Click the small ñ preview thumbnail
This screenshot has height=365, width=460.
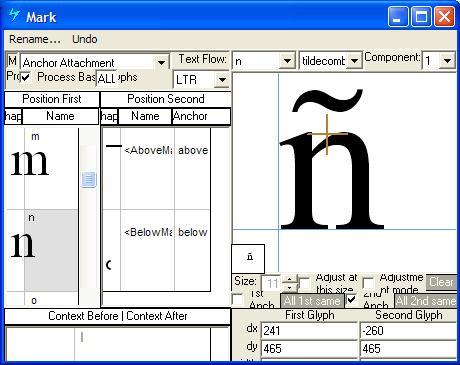pos(248,259)
